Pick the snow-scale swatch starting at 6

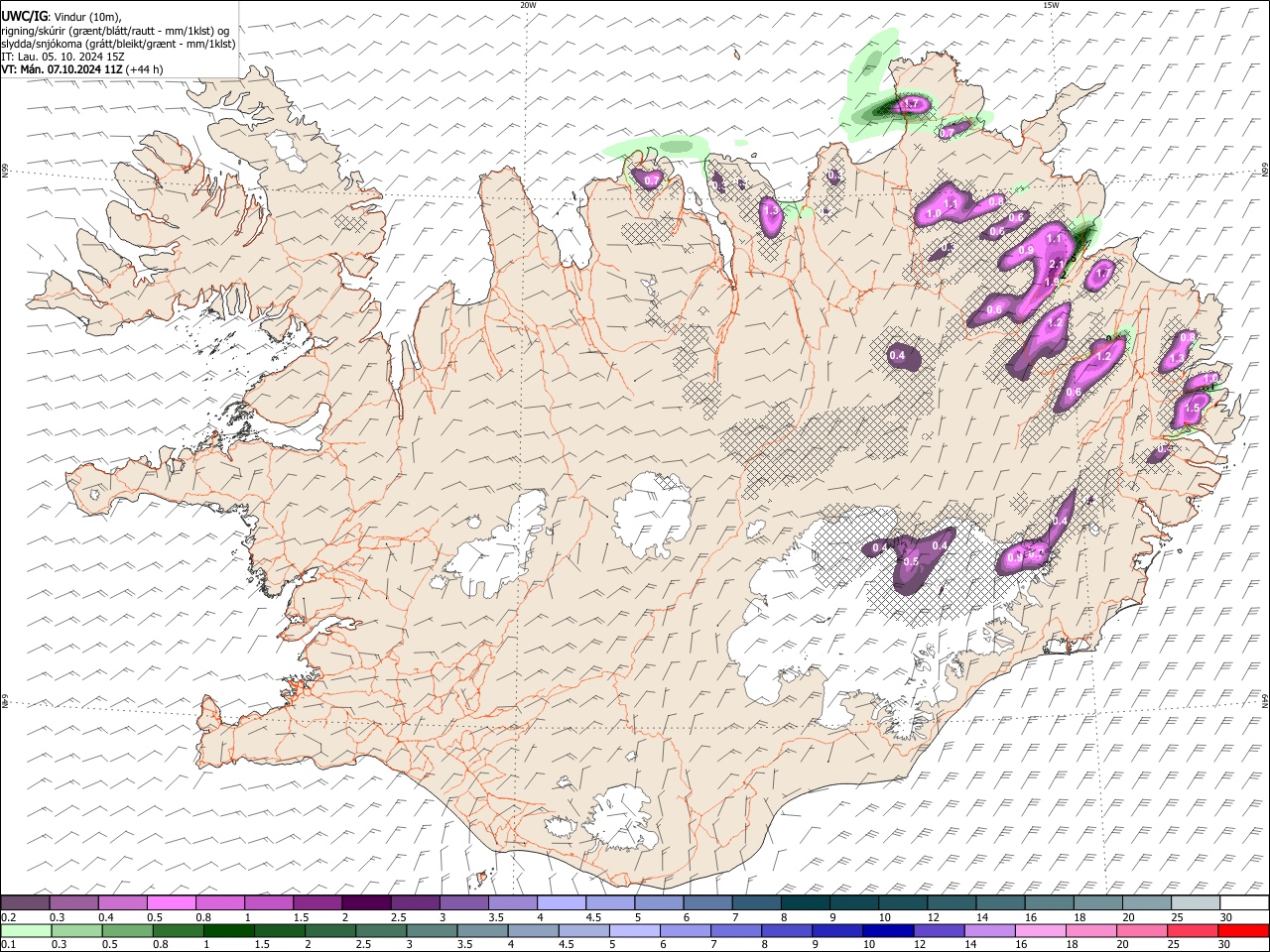pyautogui.click(x=706, y=903)
